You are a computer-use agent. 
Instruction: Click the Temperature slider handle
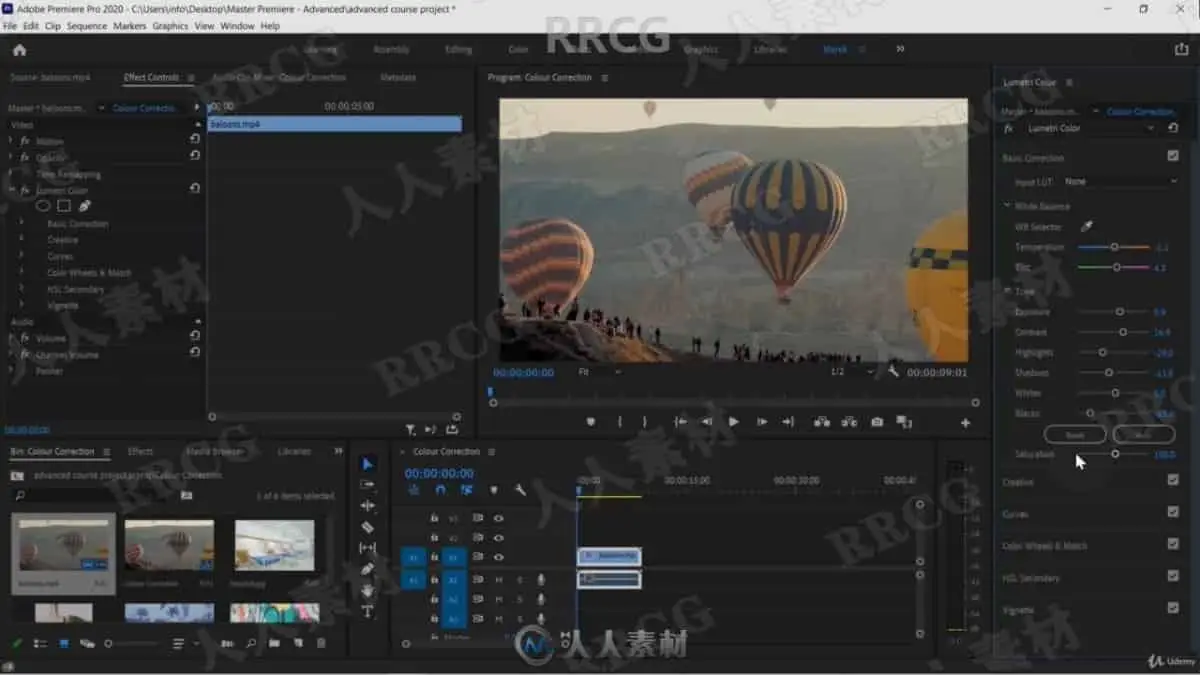point(1114,247)
